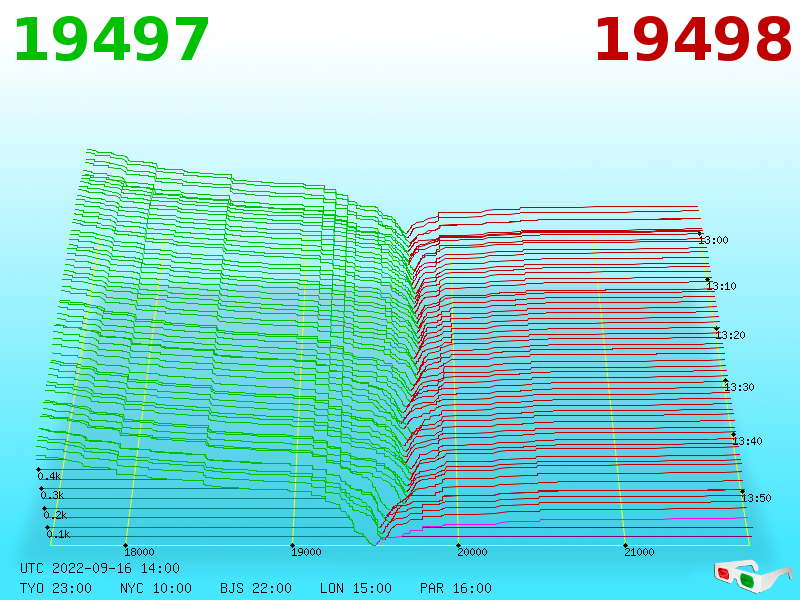This screenshot has width=800, height=600.
Task: Click the 13:30 time marker
Action: coord(739,387)
